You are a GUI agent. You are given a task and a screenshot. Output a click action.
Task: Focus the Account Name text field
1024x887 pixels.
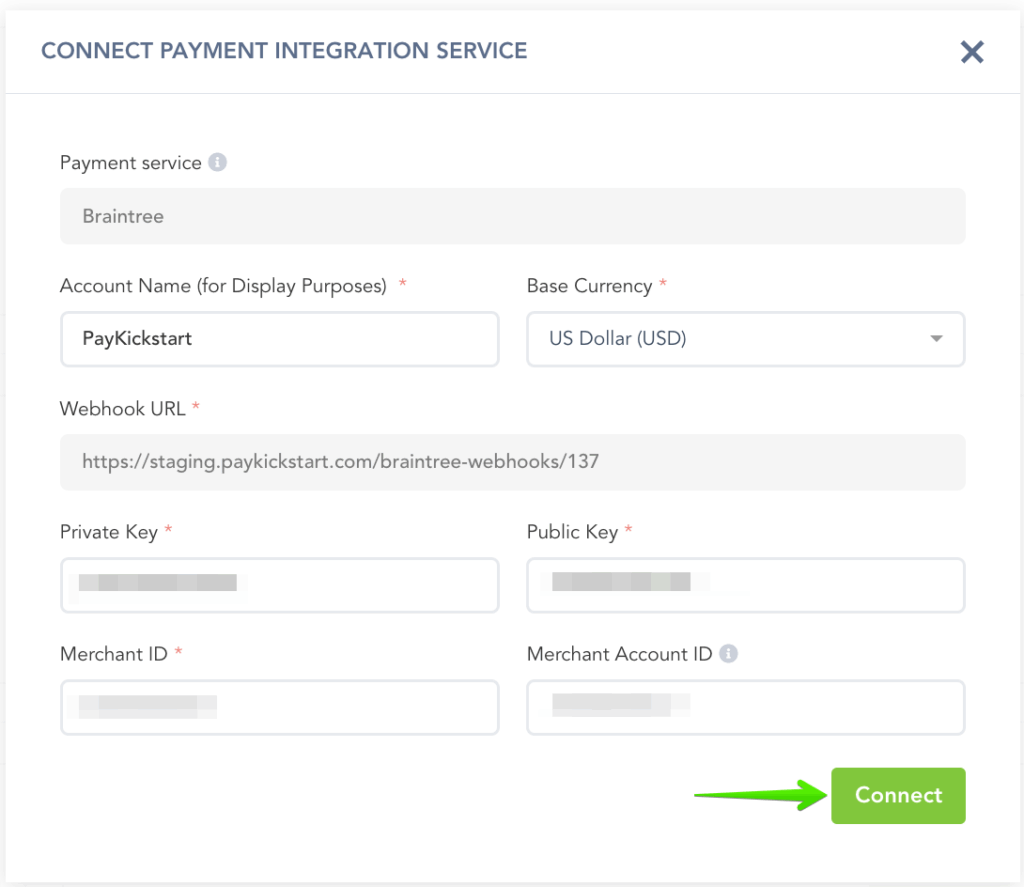(x=279, y=339)
